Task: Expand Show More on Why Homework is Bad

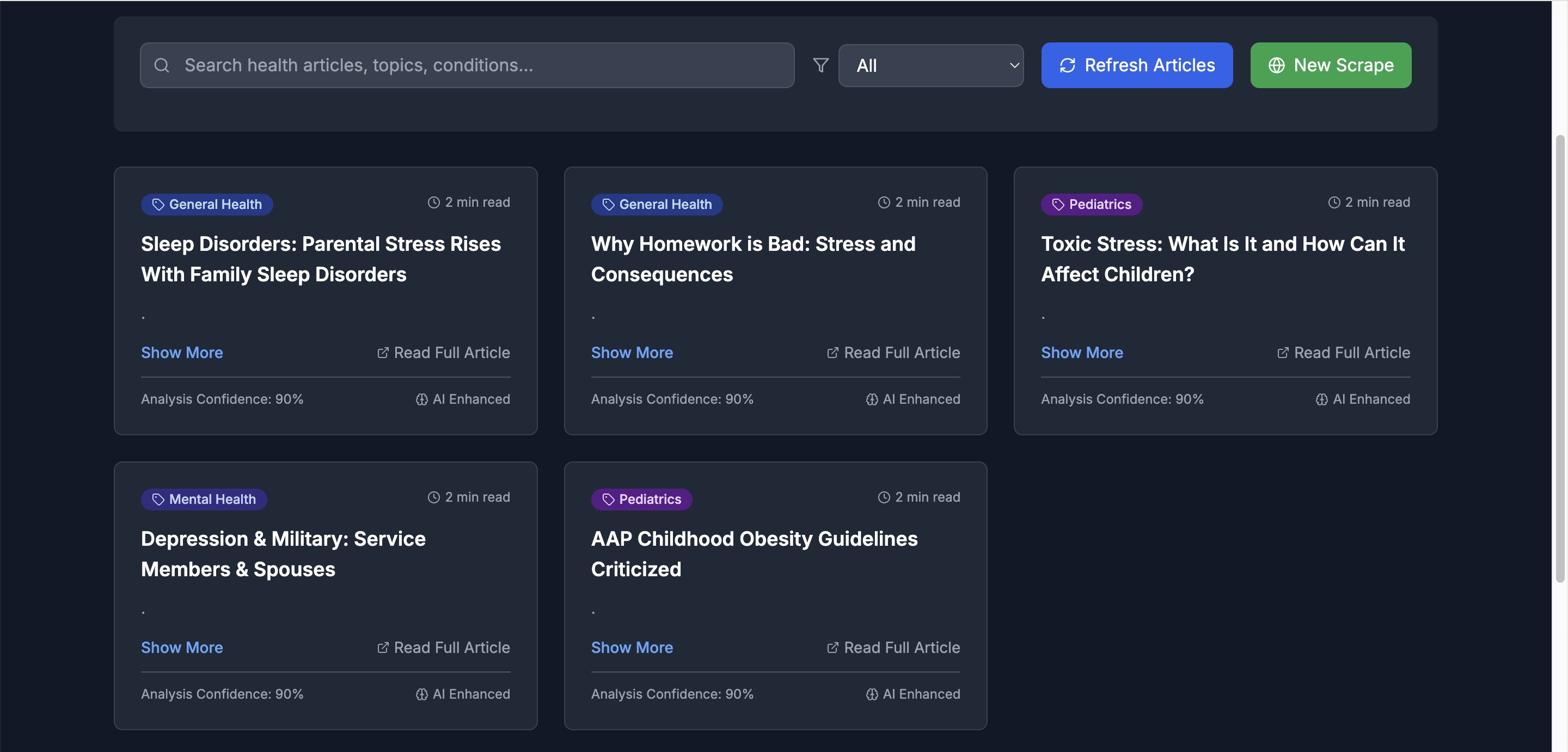Action: coord(632,353)
